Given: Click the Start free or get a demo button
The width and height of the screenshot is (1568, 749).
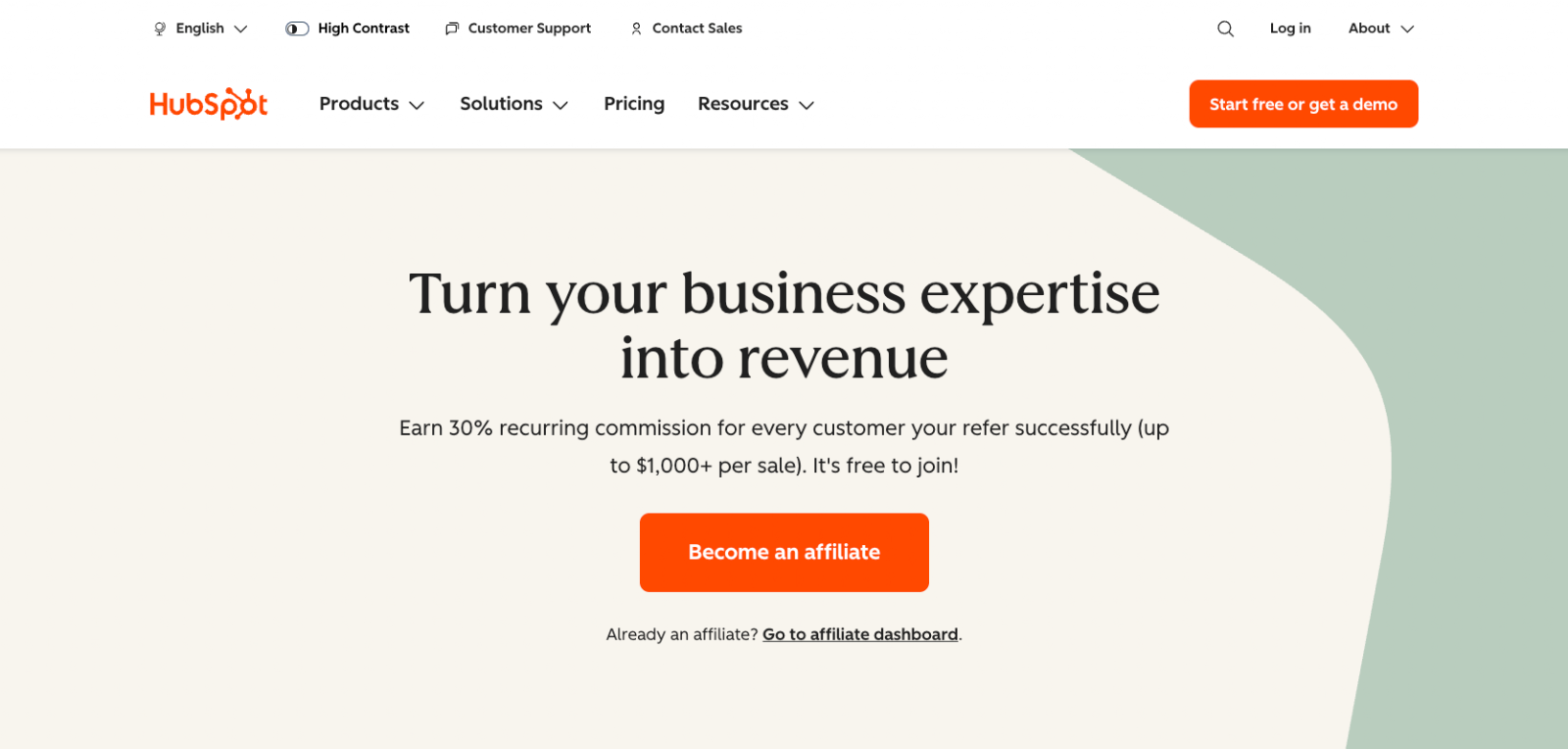Looking at the screenshot, I should [x=1302, y=103].
